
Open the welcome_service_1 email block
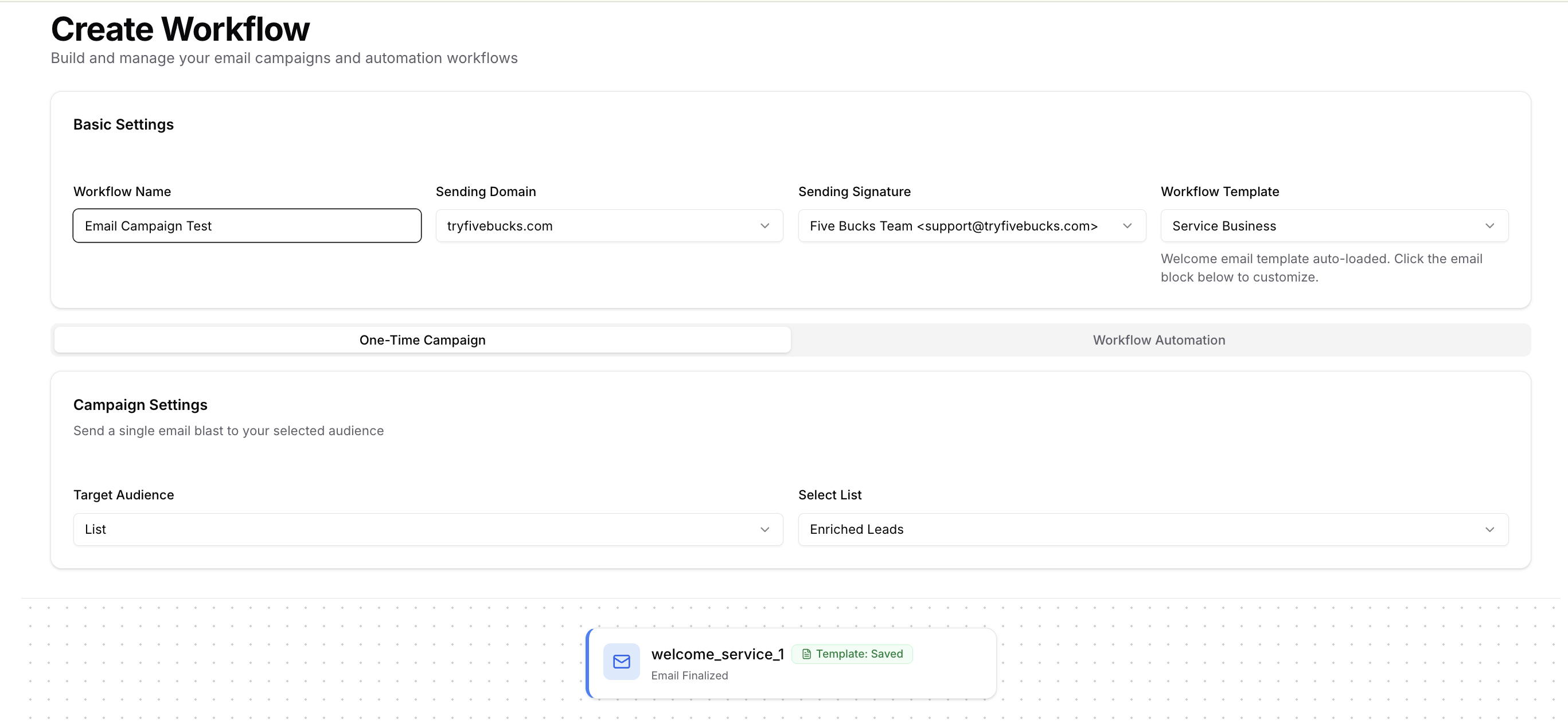[x=717, y=654]
